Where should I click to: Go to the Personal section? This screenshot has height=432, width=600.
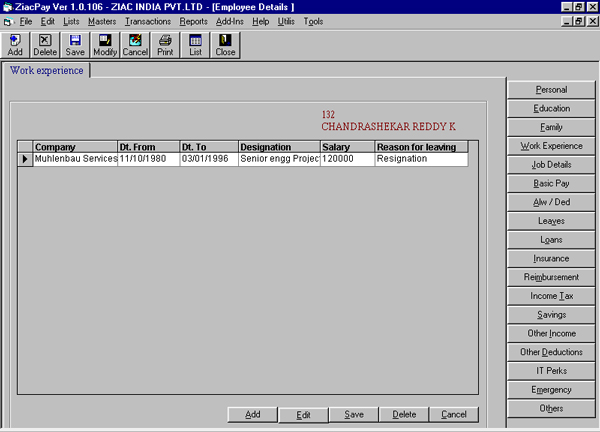[x=551, y=90]
